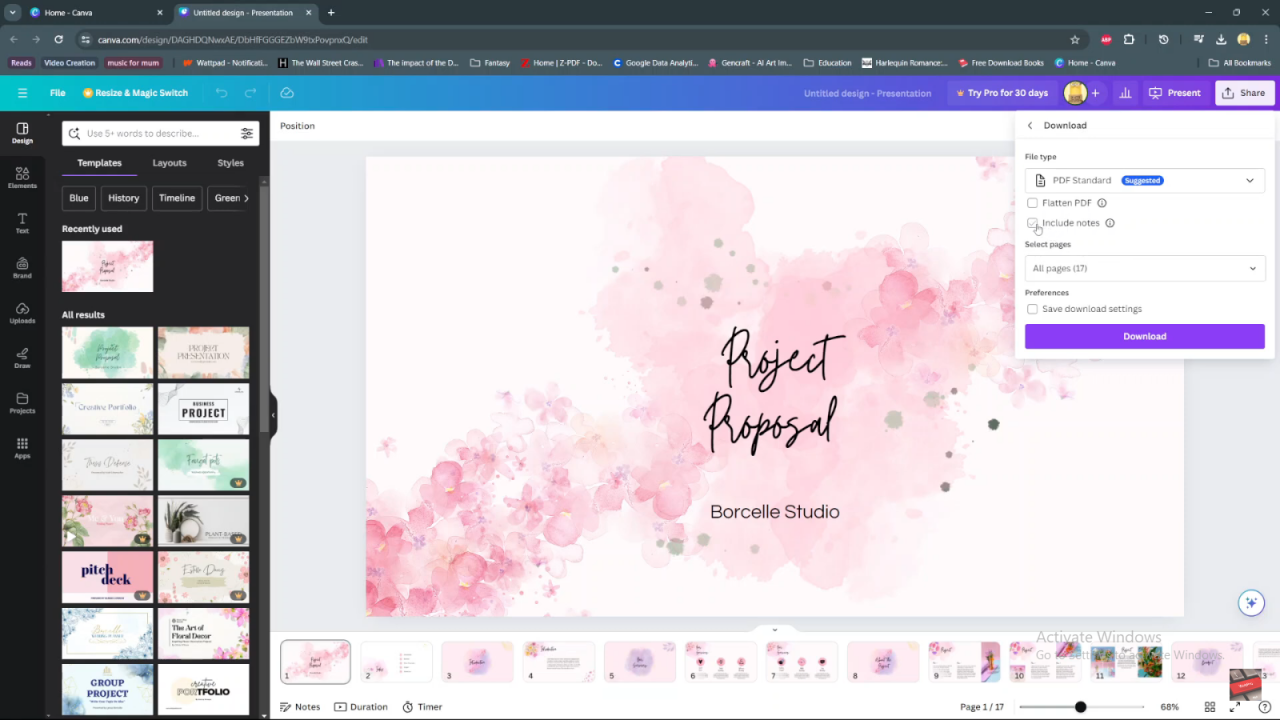Open grid view of pages
This screenshot has width=1280, height=720.
click(x=1210, y=707)
